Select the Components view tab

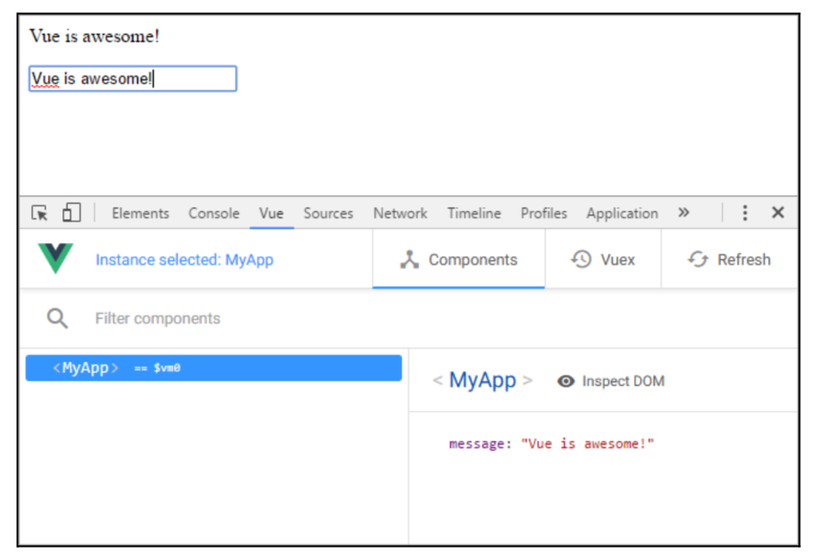459,260
